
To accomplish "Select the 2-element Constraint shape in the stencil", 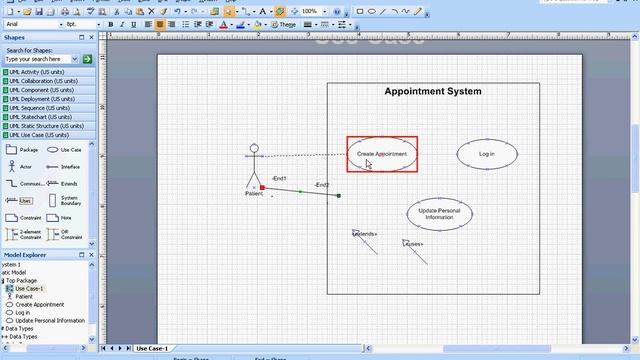I will (x=23, y=234).
